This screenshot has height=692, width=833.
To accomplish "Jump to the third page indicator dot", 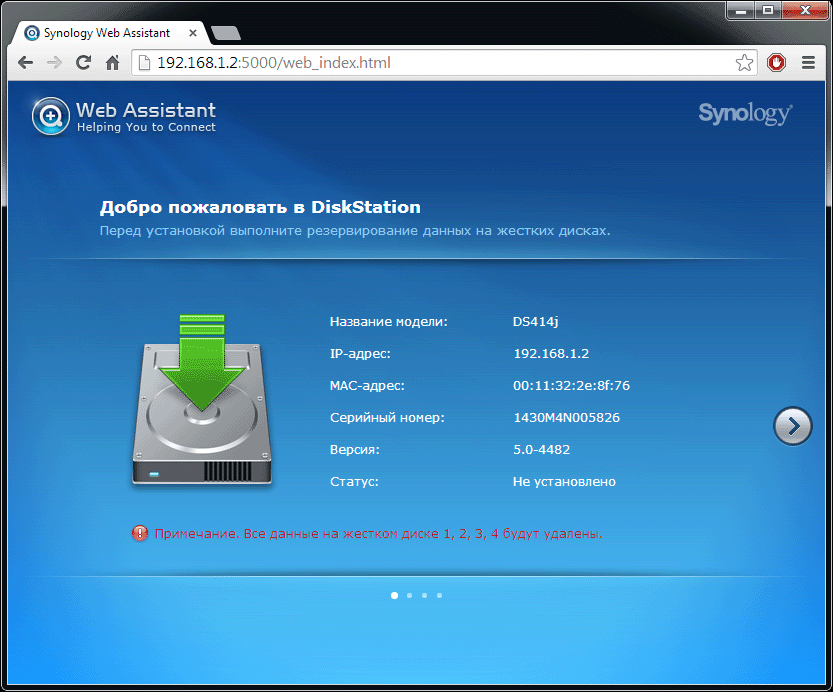I will pos(424,595).
